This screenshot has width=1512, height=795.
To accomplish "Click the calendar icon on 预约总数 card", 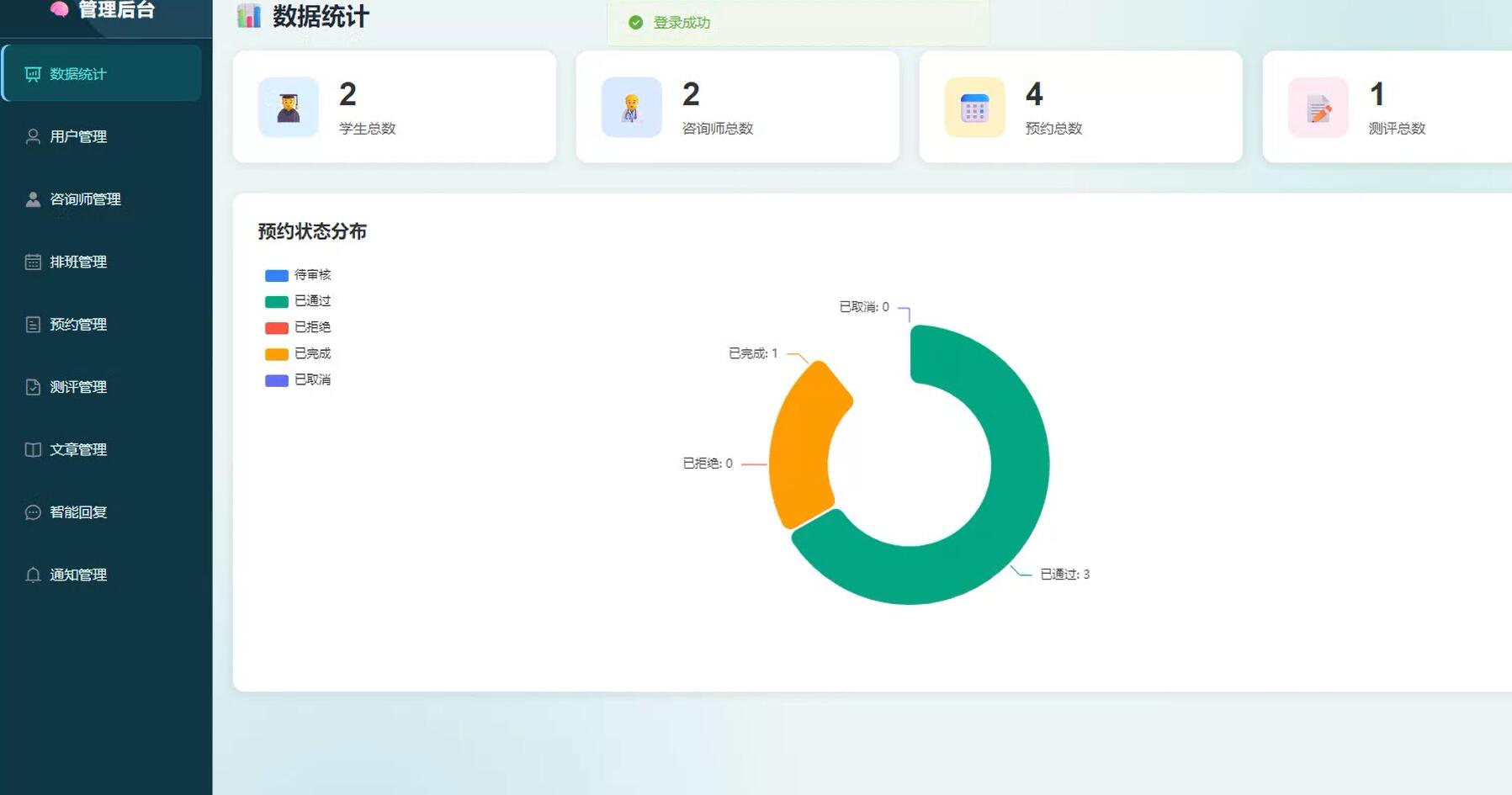I will 975,108.
